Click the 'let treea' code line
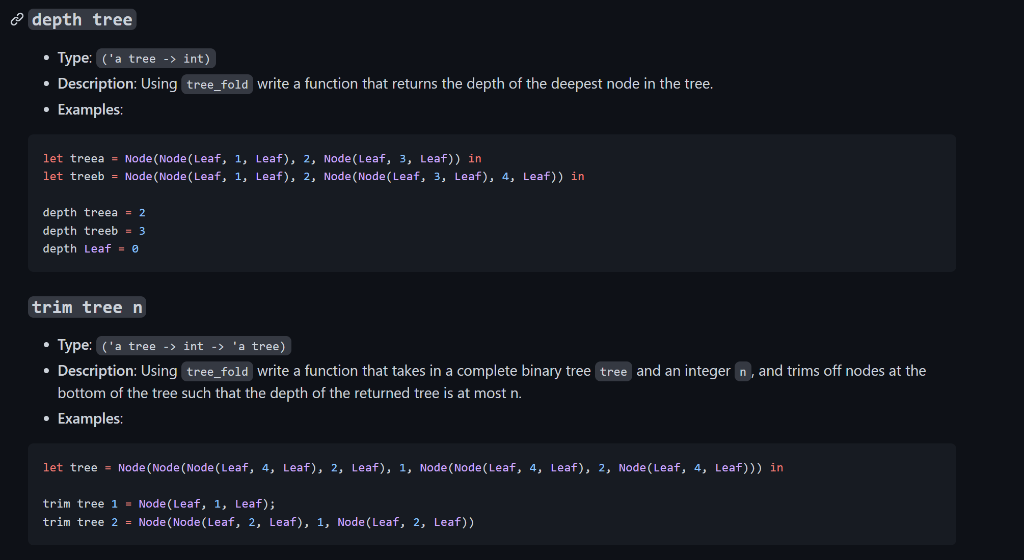 click(x=262, y=159)
